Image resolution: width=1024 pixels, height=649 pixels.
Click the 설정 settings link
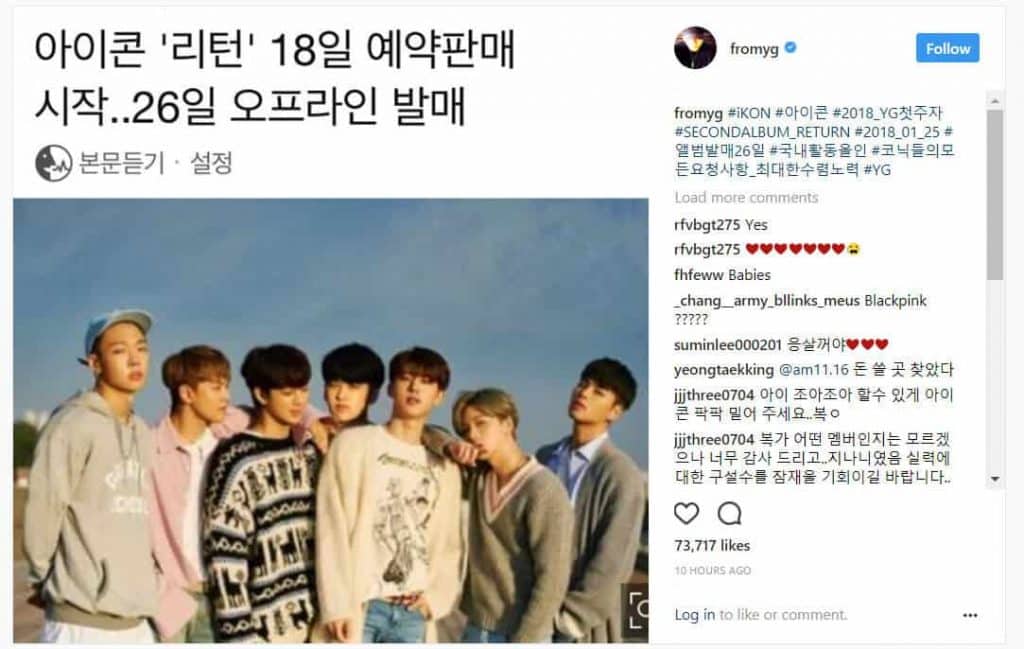pyautogui.click(x=211, y=163)
